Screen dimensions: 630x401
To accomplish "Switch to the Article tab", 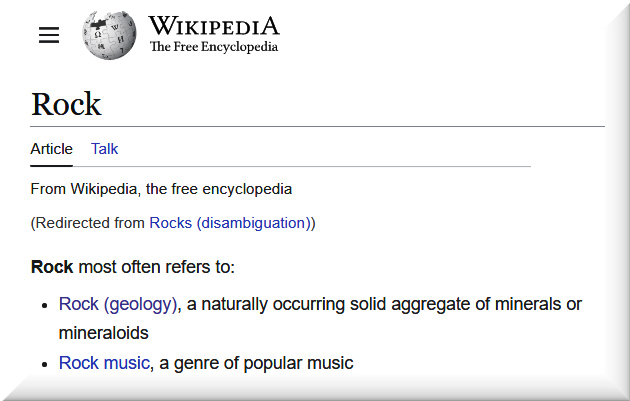I will (x=51, y=149).
